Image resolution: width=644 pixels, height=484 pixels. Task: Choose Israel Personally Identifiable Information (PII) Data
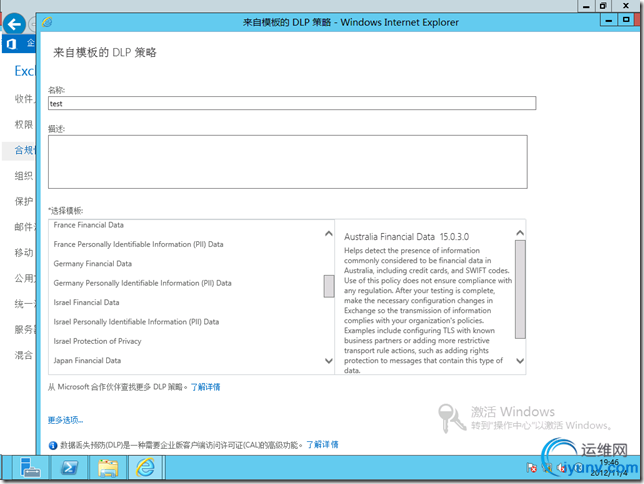(136, 321)
